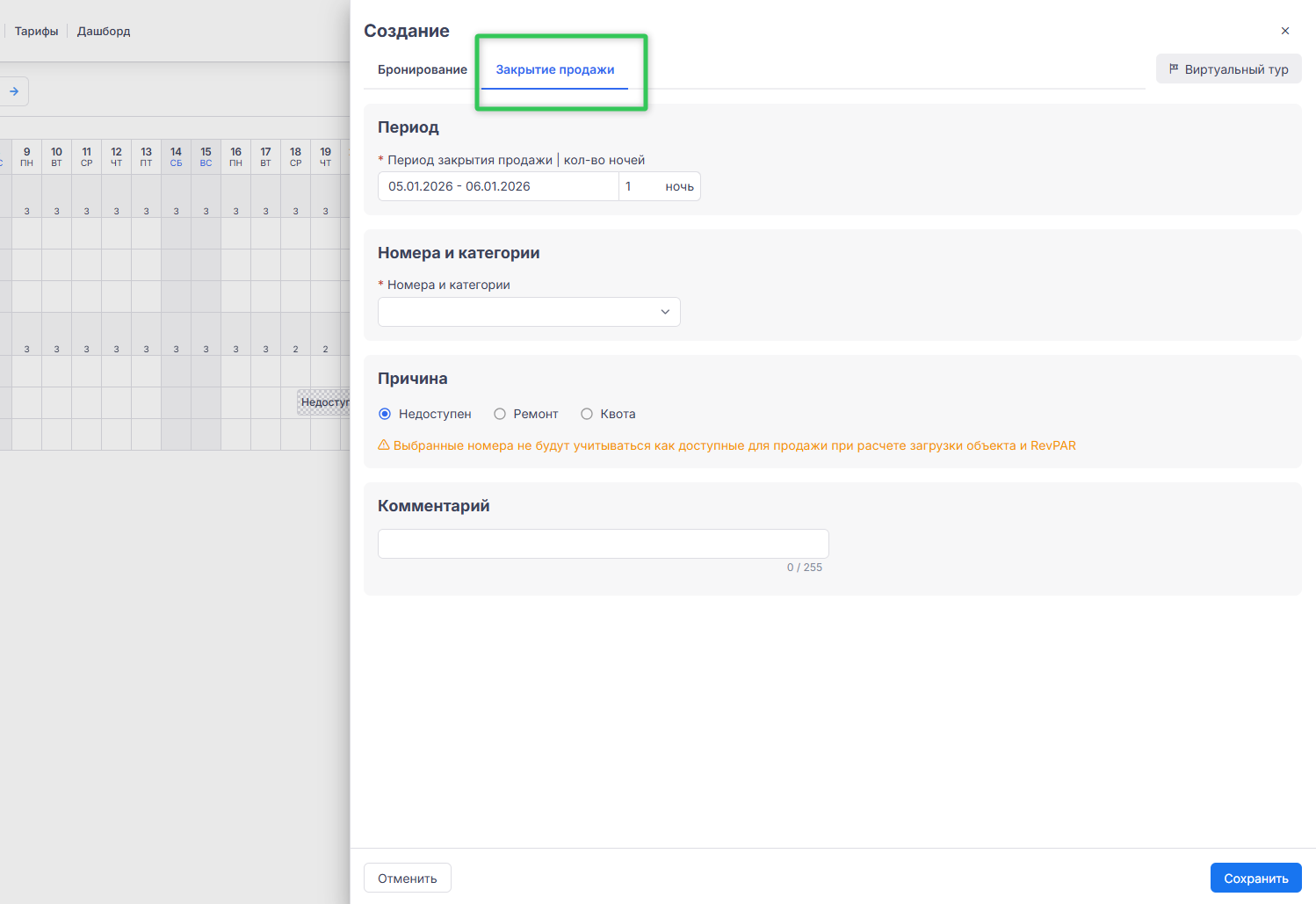Click the chevron arrow in rooms dropdown

[665, 312]
